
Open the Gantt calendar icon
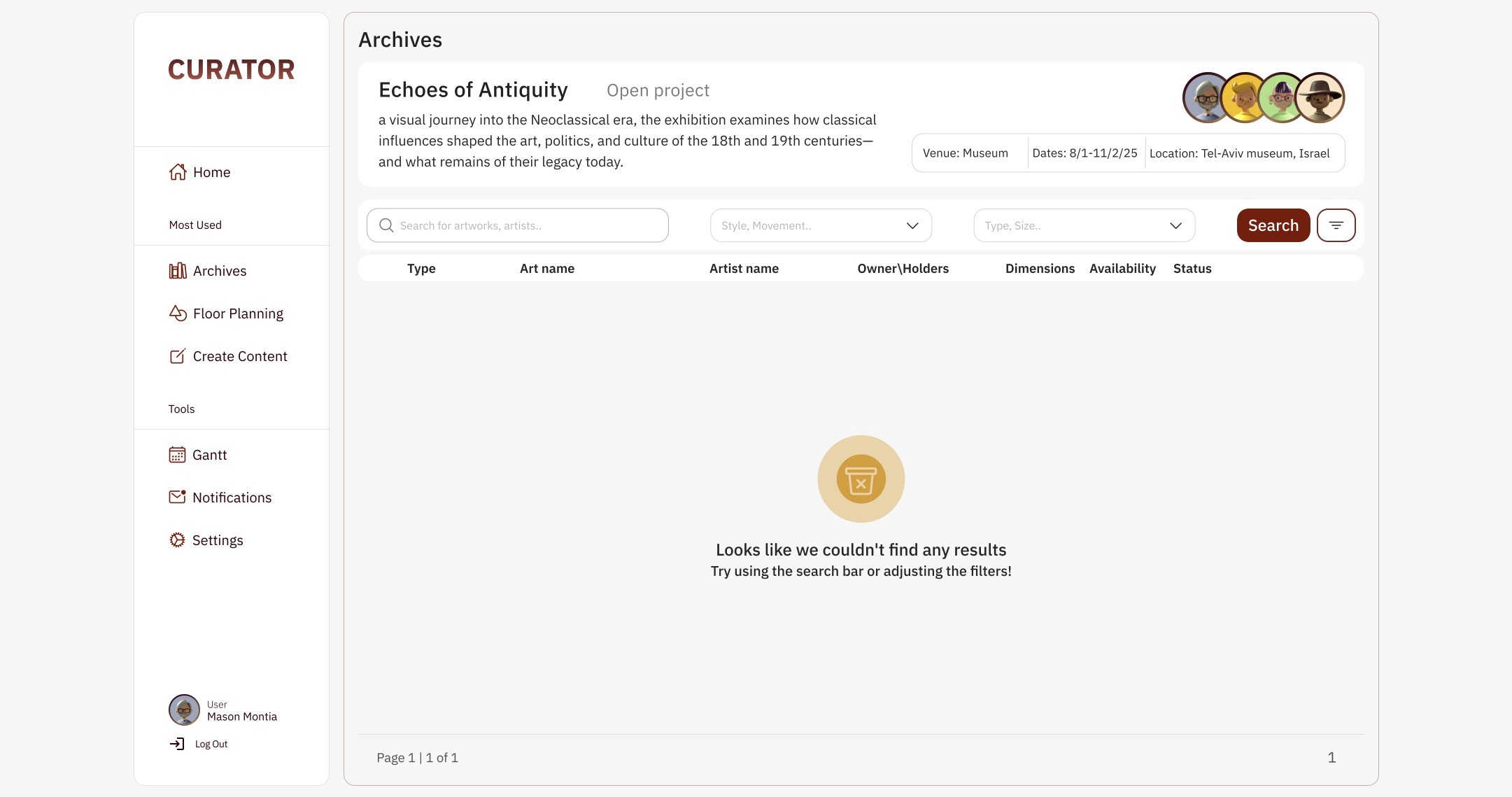click(178, 455)
